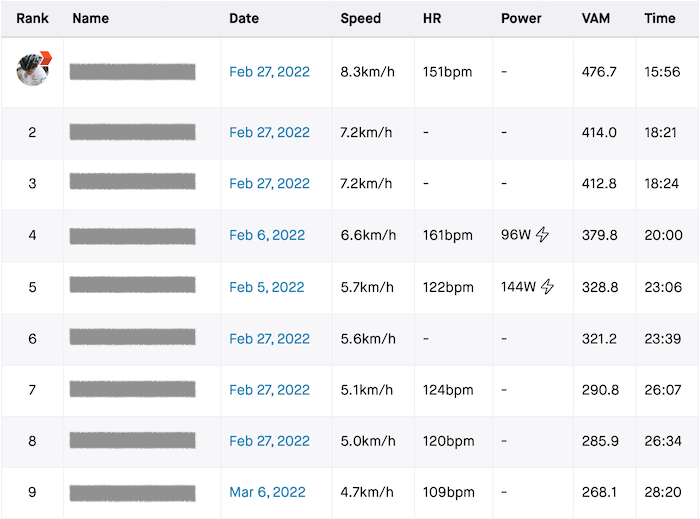Open rank 8 activity date link
Image resolution: width=700 pixels, height=519 pixels.
[269, 441]
